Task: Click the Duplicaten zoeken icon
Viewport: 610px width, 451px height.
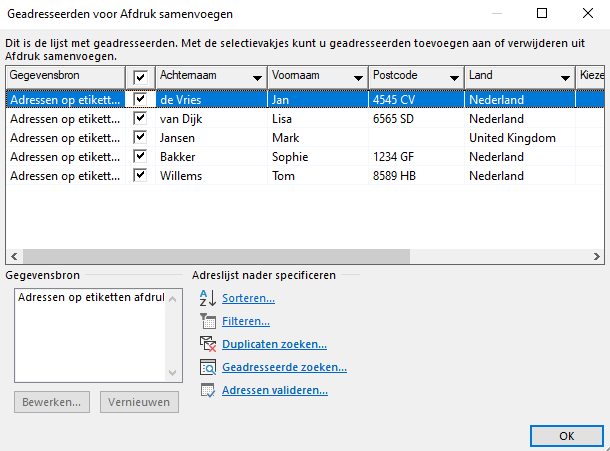Action: point(207,344)
